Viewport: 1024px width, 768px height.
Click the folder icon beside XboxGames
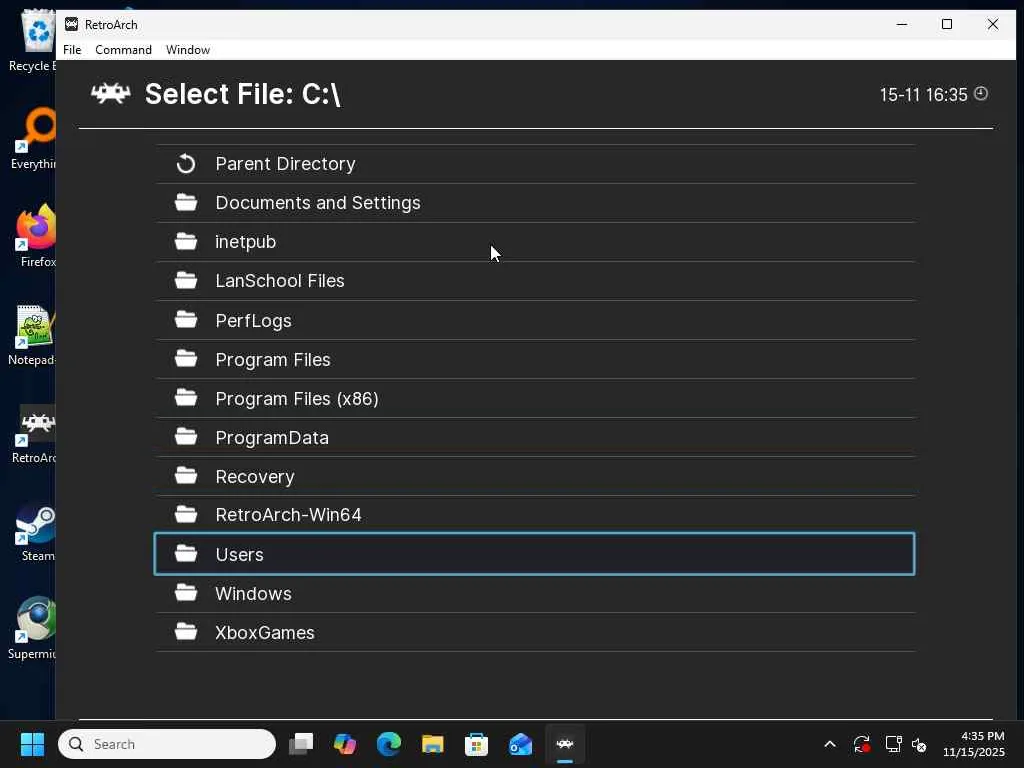tap(186, 632)
